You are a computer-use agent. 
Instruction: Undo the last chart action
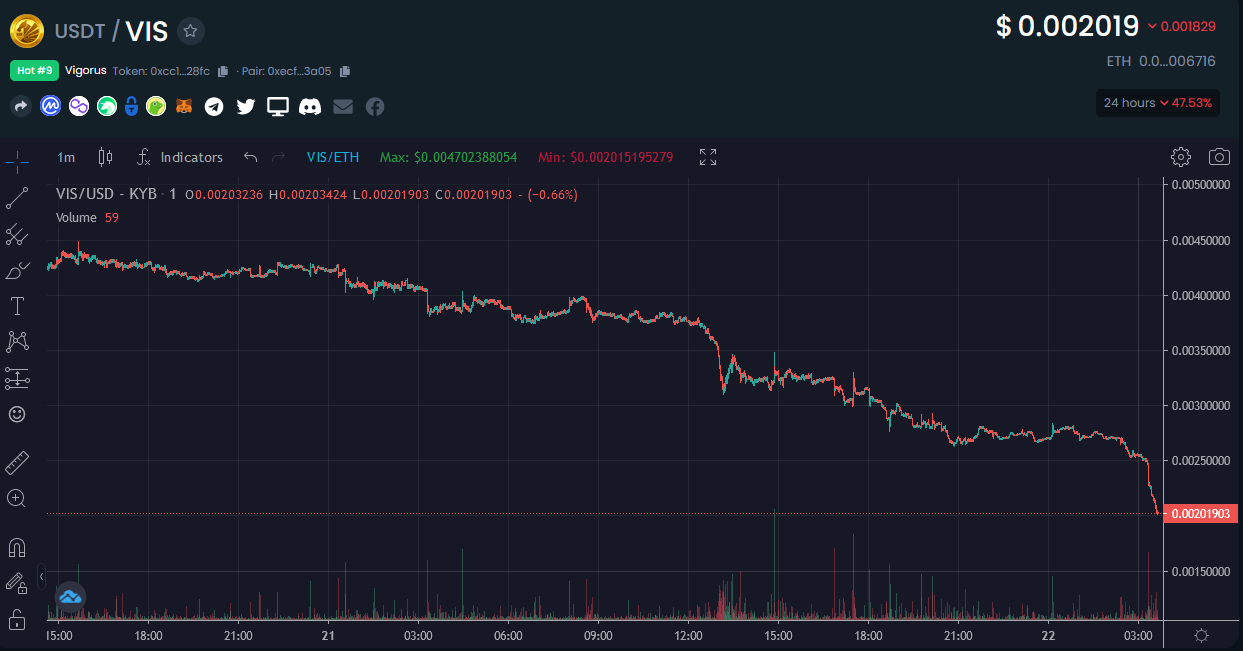pos(251,157)
